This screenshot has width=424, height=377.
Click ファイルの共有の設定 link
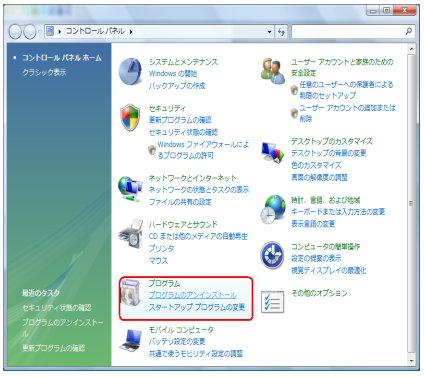(x=180, y=202)
